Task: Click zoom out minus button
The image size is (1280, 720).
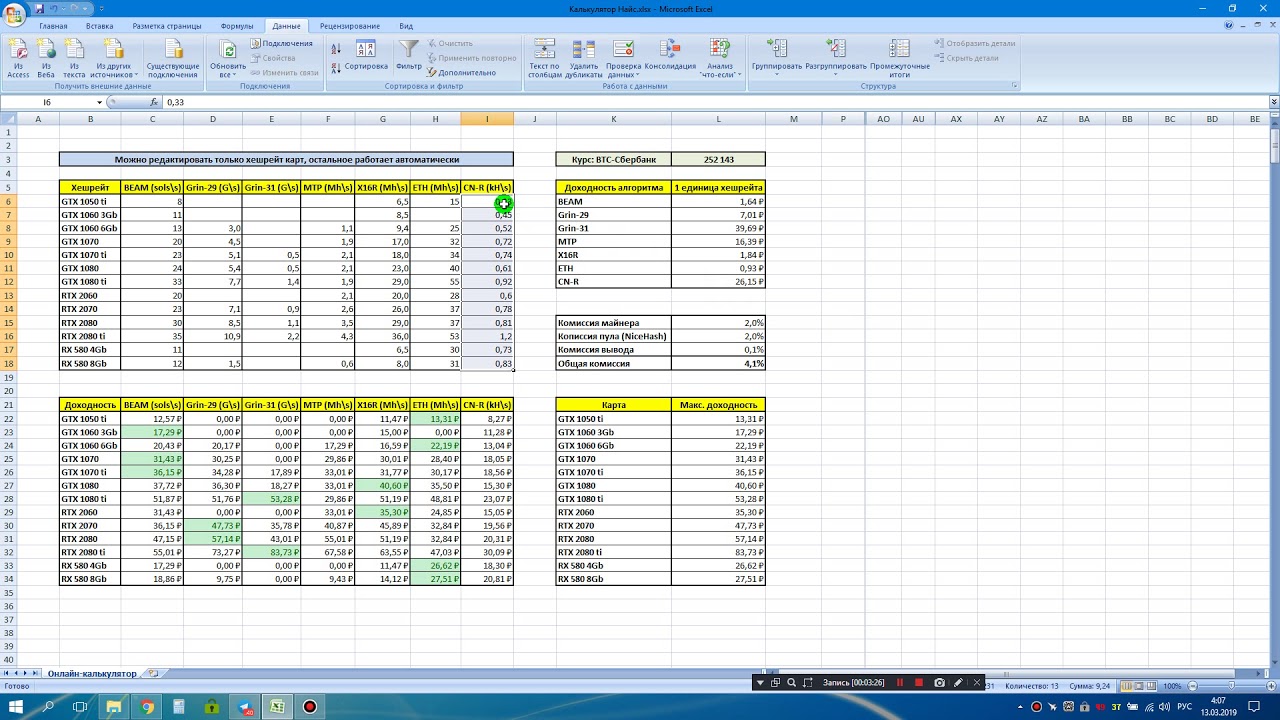Action: click(1191, 686)
